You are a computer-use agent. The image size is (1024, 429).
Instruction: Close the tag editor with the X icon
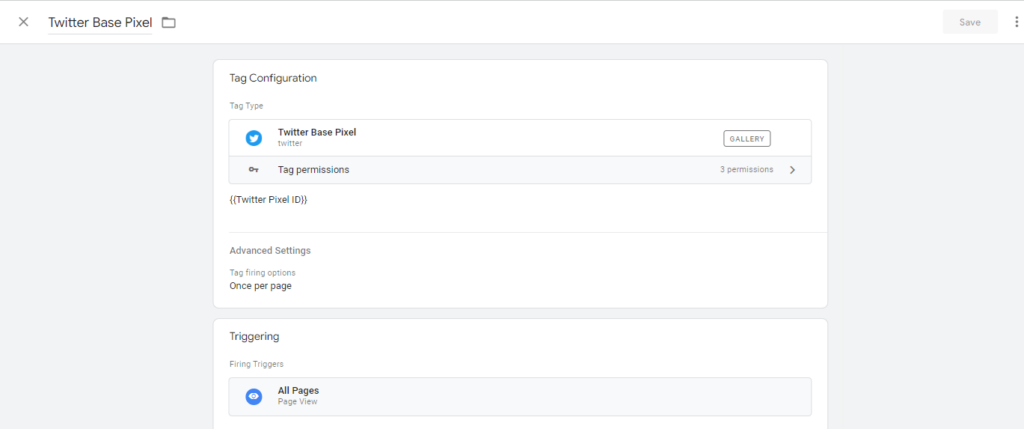click(x=23, y=22)
